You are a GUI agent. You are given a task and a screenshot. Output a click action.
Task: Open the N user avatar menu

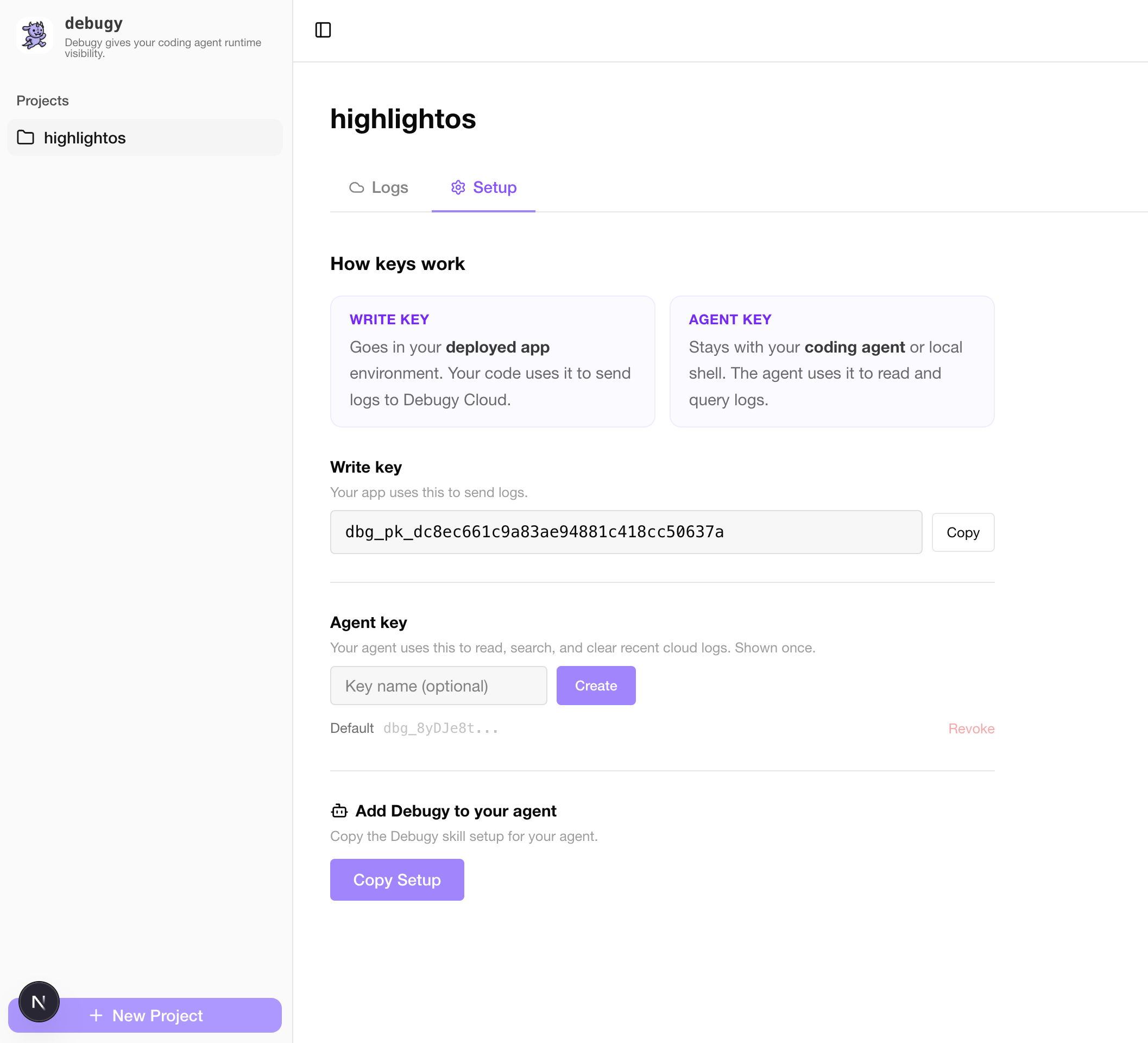click(38, 1001)
